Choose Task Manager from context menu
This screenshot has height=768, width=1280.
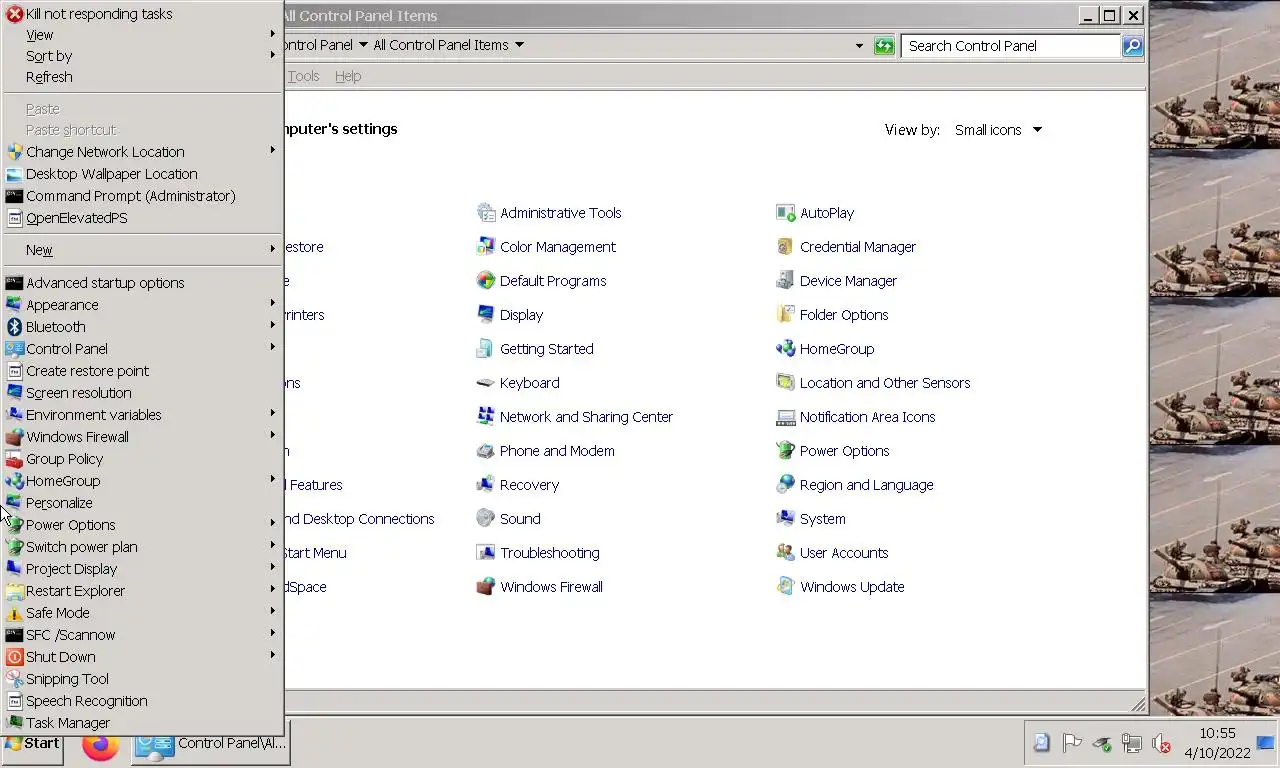pos(142,723)
